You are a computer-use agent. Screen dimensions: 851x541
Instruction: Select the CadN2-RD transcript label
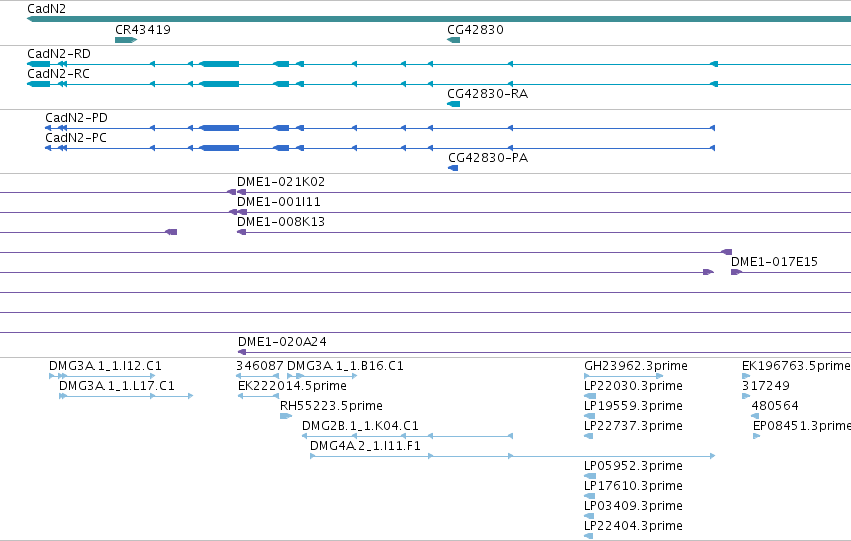[x=59, y=54]
